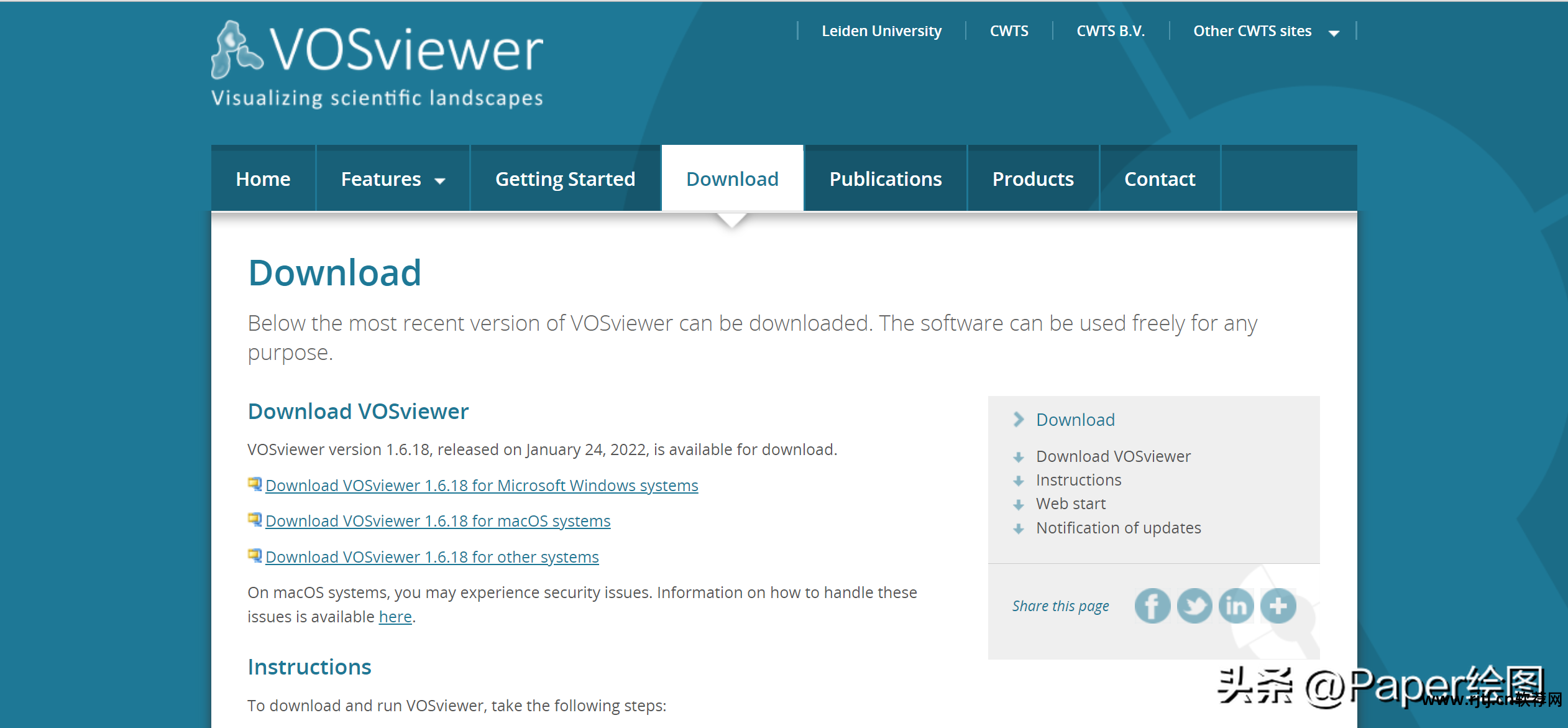Open the Products tab
Screen dimensions: 1568x728
click(1033, 179)
